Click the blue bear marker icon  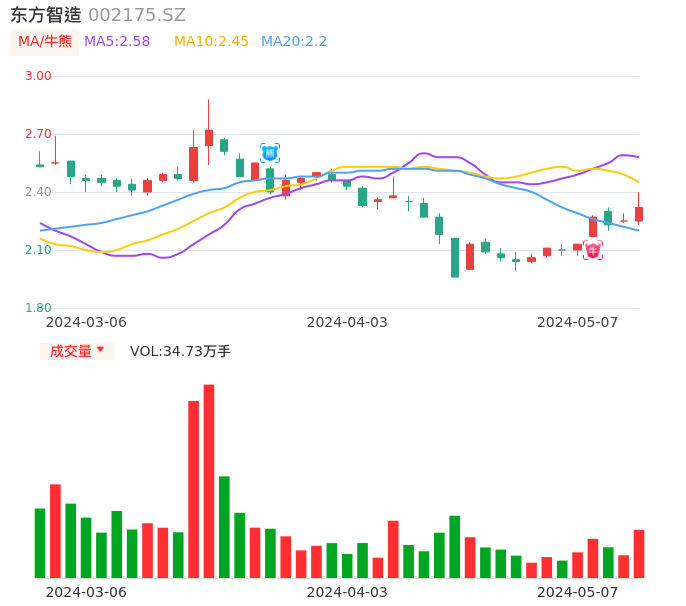pos(269,153)
